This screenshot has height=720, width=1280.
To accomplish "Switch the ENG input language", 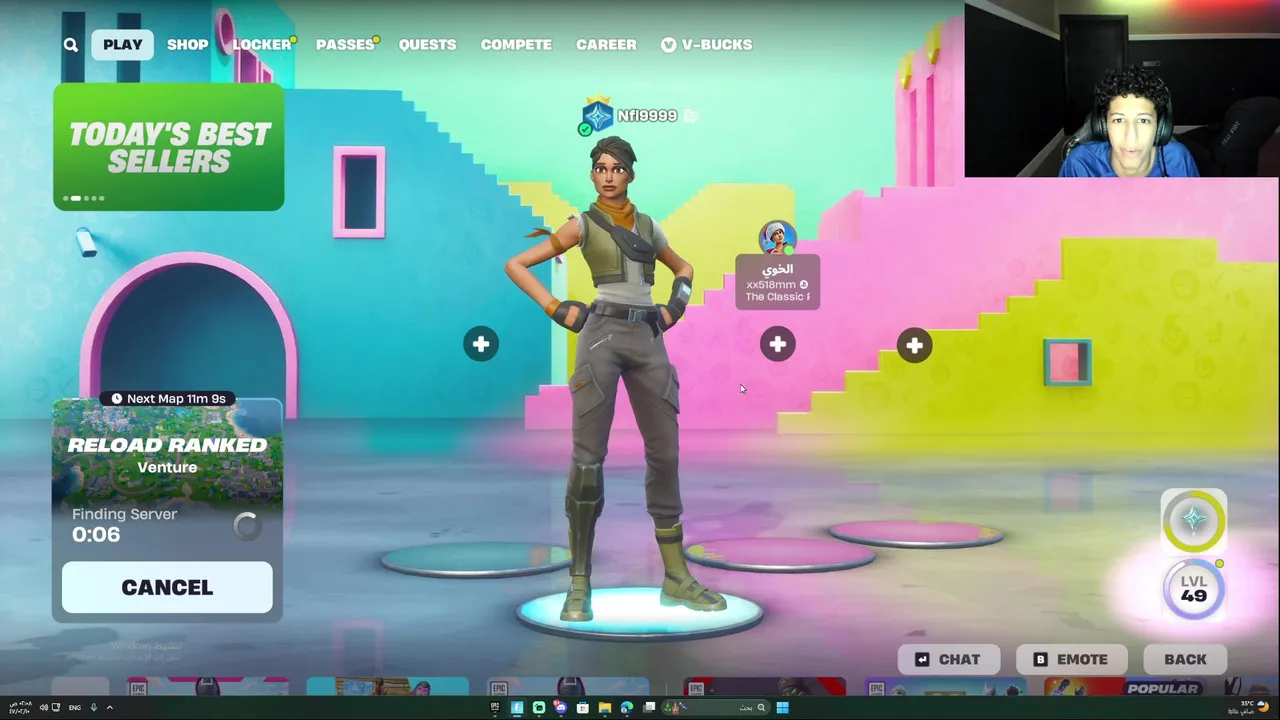I will (x=75, y=707).
